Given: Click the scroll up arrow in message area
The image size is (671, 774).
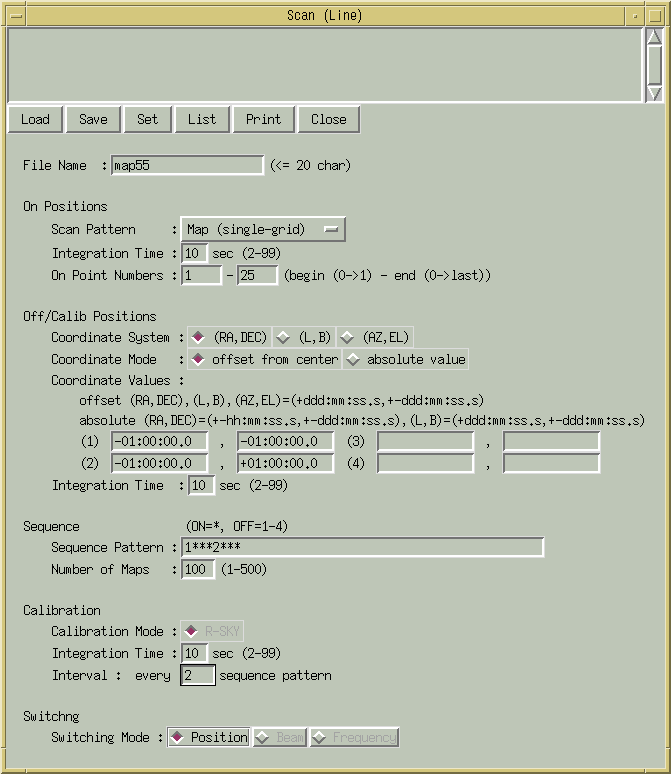Looking at the screenshot, I should (654, 39).
